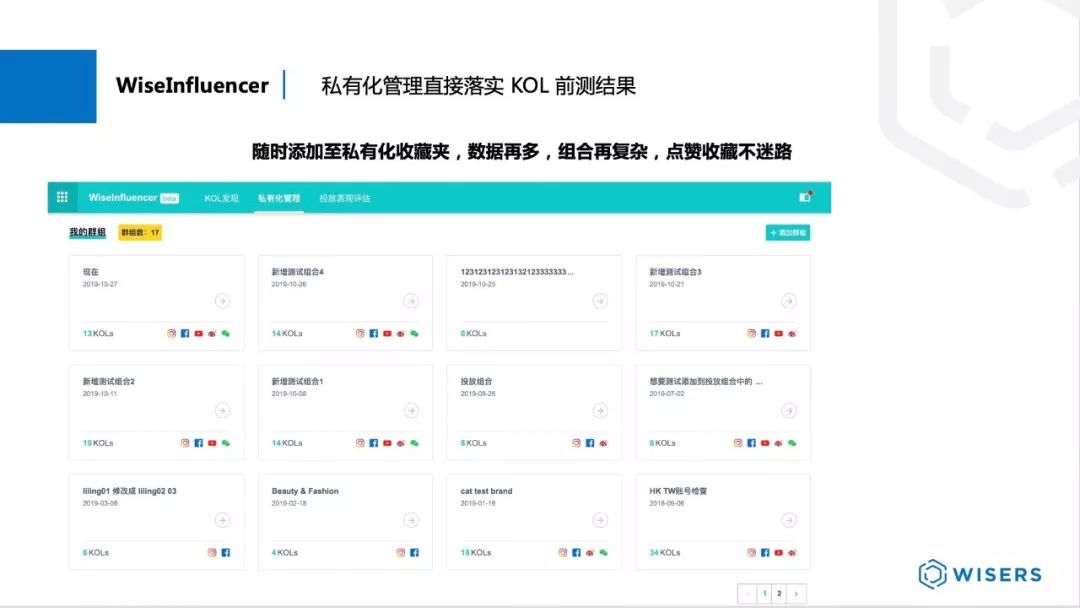Go to next page arrow in pagination
1080x608 pixels.
point(796,594)
